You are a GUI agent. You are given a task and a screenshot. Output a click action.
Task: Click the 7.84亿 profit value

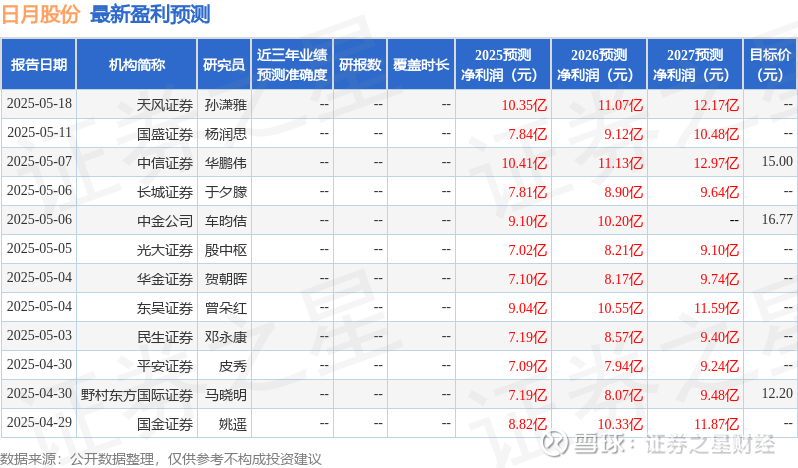[x=527, y=134]
